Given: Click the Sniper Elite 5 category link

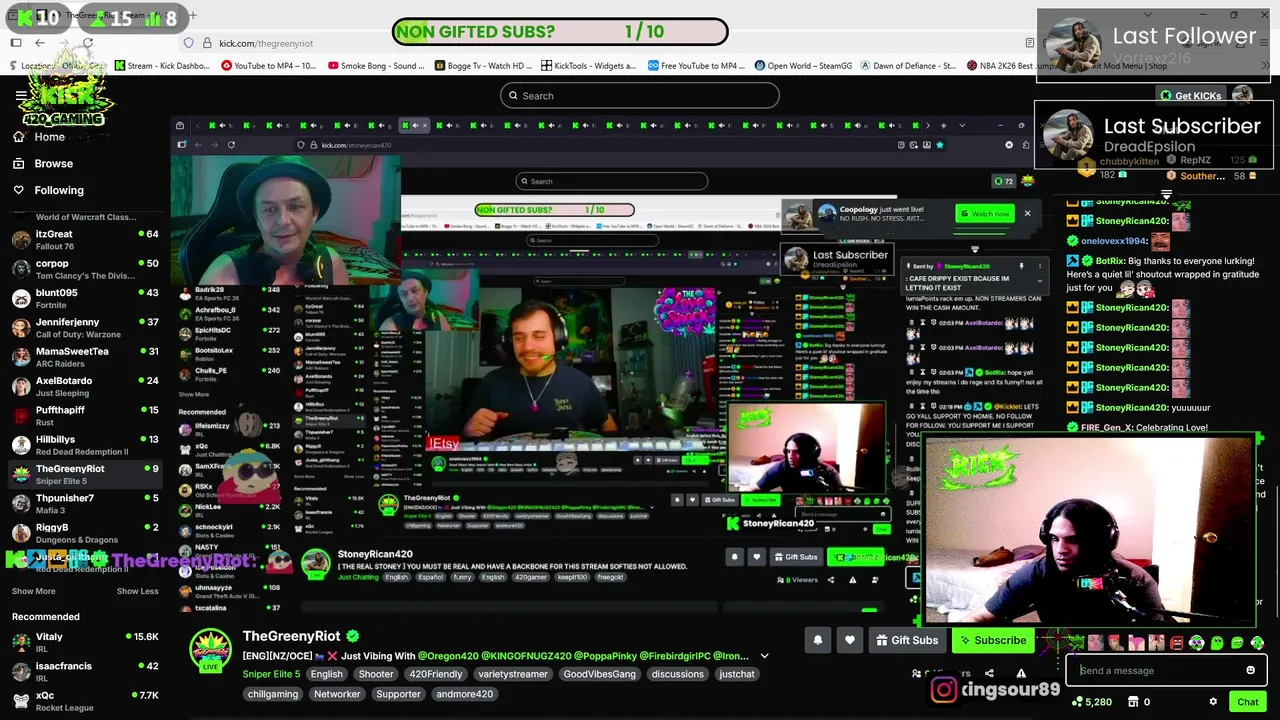Looking at the screenshot, I should pos(271,674).
